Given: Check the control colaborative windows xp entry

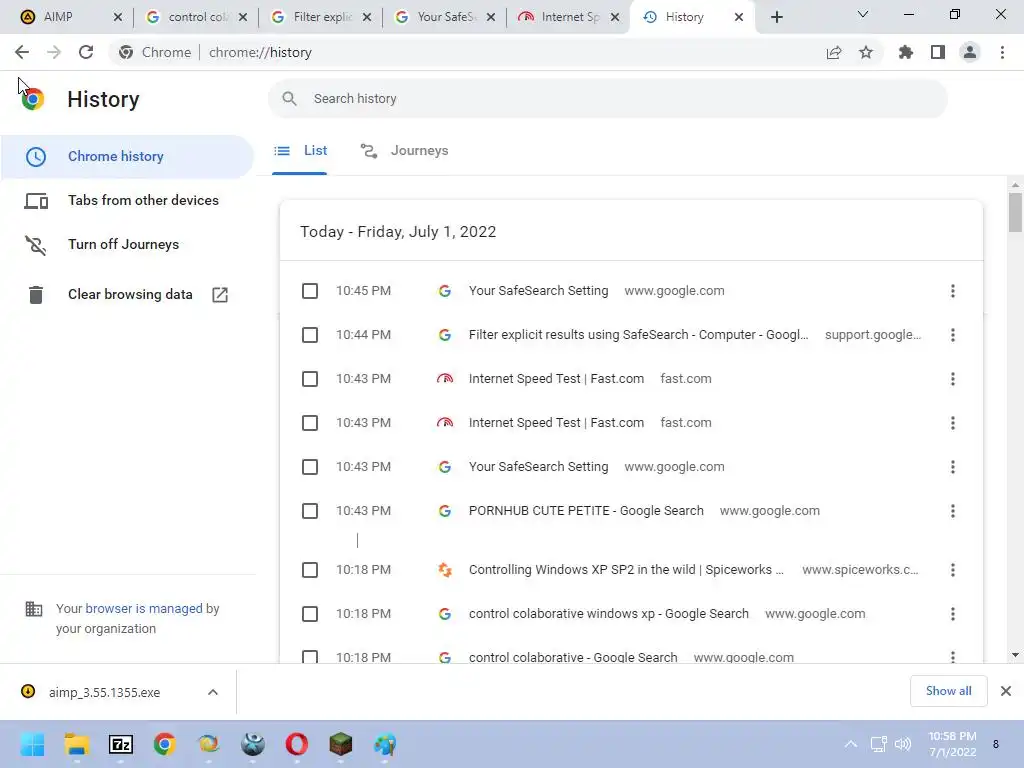Looking at the screenshot, I should click(x=310, y=614).
